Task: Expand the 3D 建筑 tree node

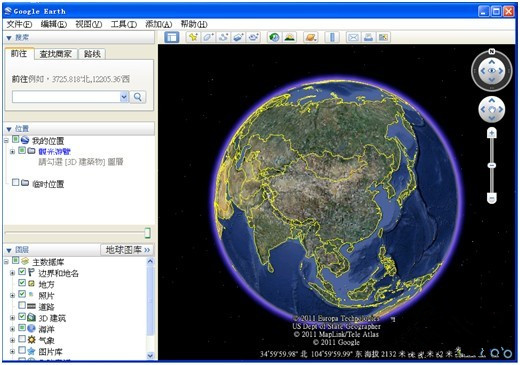Action: [x=12, y=318]
